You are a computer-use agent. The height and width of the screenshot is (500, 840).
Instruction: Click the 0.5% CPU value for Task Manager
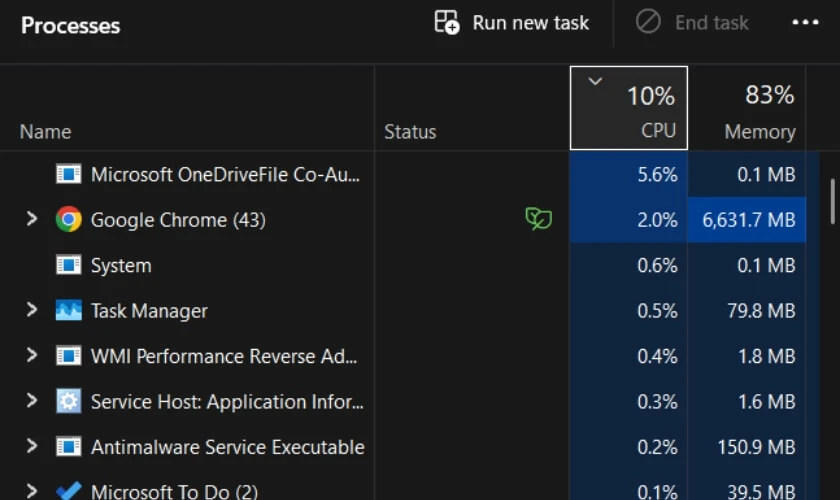[657, 311]
